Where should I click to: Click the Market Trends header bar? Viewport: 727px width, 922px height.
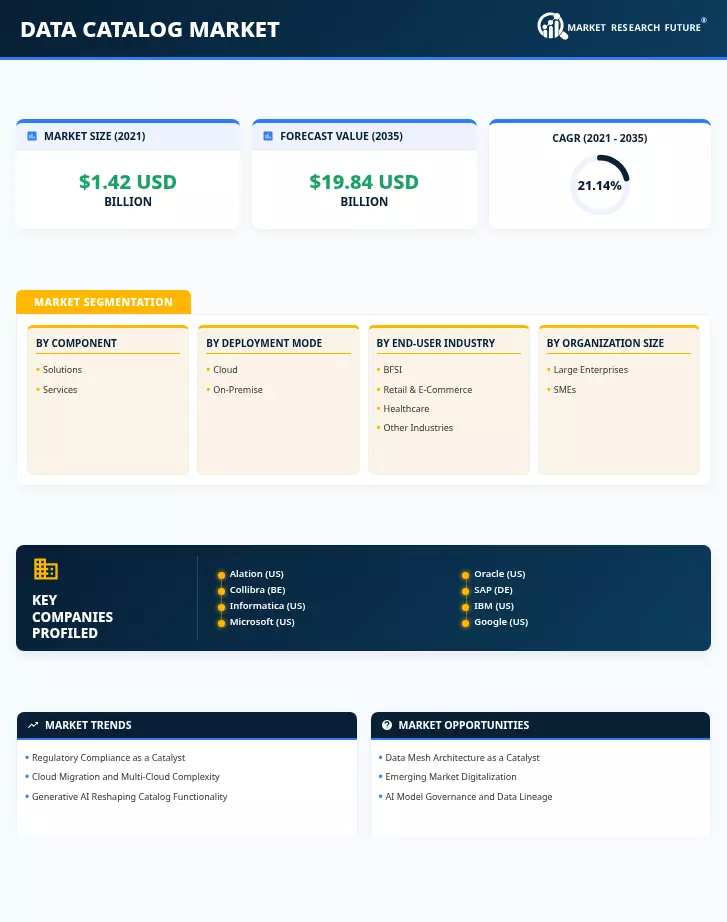pos(187,725)
